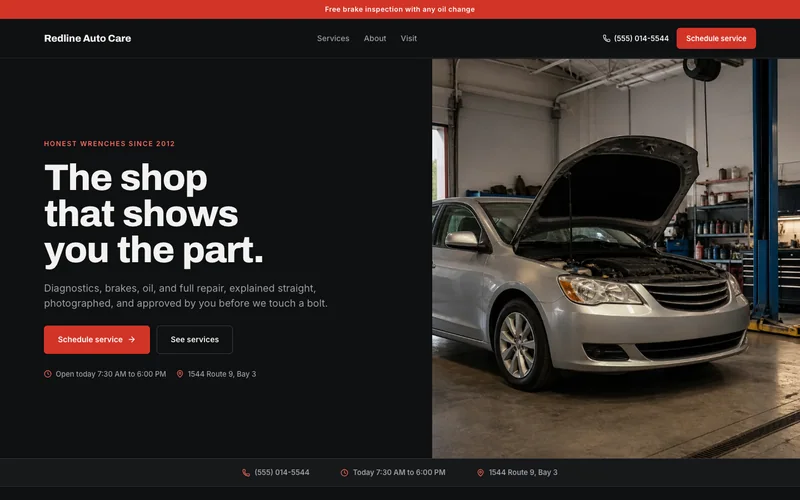Click the silver car garage photo
Viewport: 800px width, 500px height.
click(x=616, y=258)
